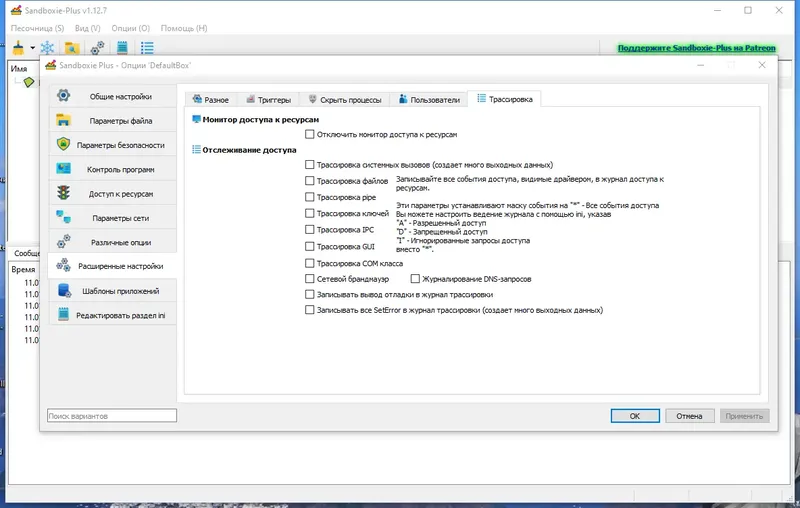Image resolution: width=800 pixels, height=508 pixels.
Task: Select the green sandbox item in main window tree
Action: click(29, 82)
